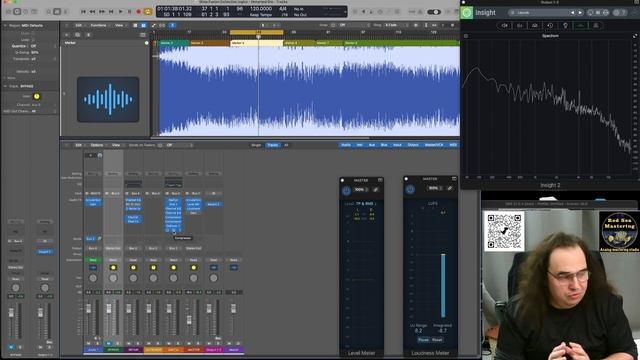Screen dimensions: 640x360
Task: Click the link icon in Level Meter header
Action: coord(376,189)
